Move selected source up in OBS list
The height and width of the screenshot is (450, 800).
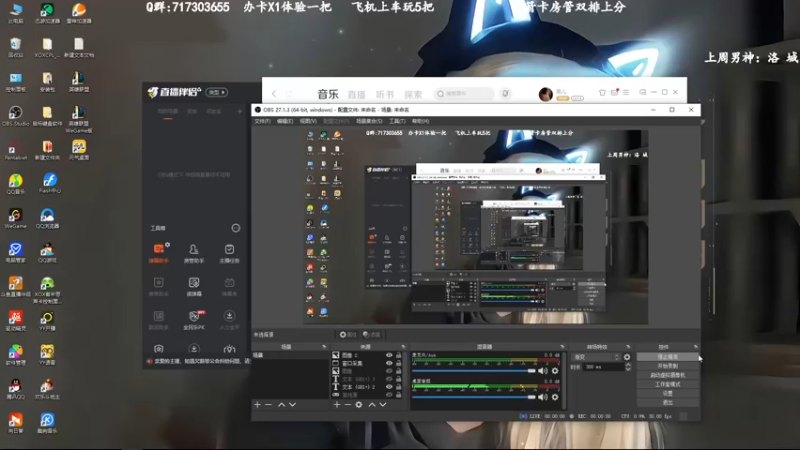pyautogui.click(x=372, y=405)
